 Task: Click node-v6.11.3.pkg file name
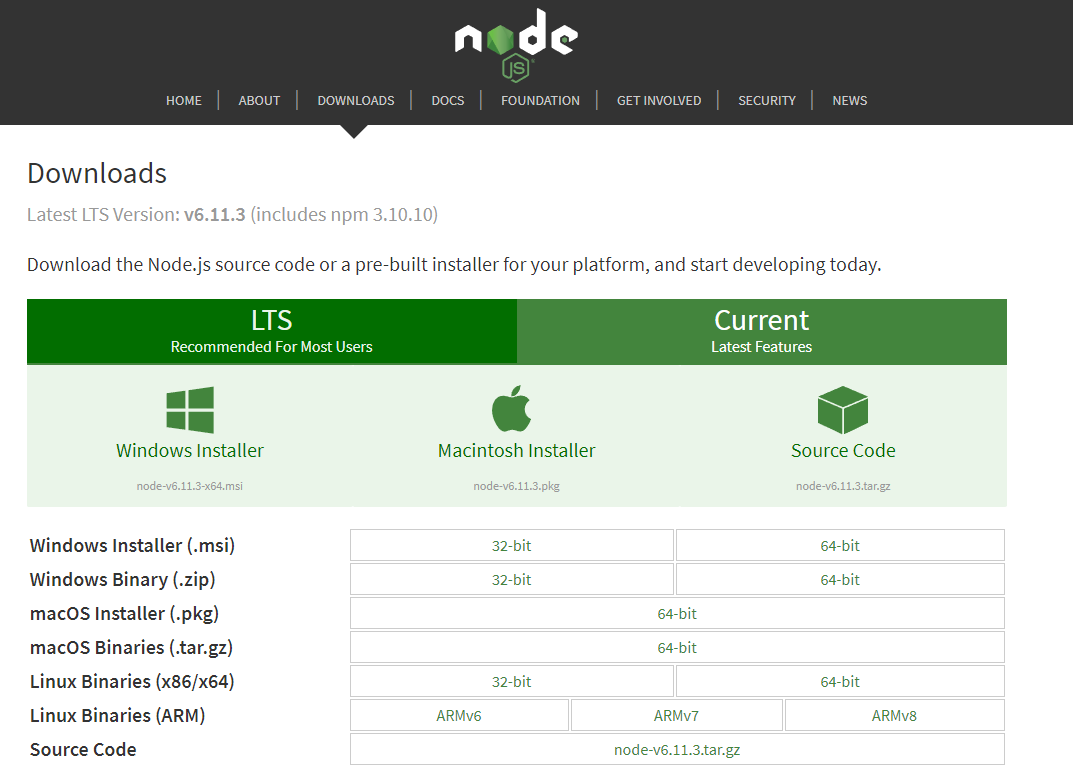tap(517, 486)
